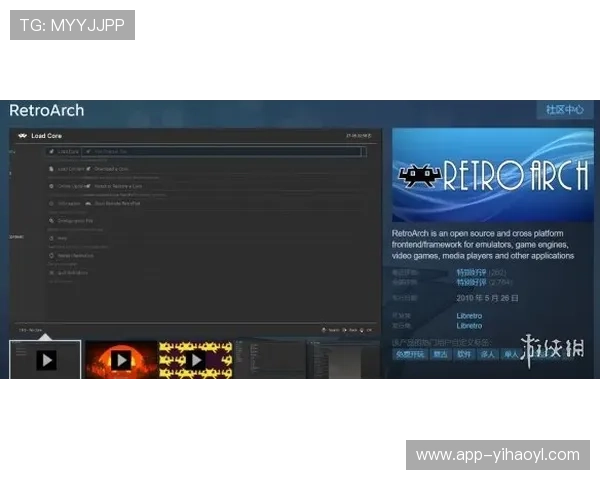Screen dimensions: 600x480
Task: Click the Configuration File wrench icon
Action: click(x=50, y=220)
